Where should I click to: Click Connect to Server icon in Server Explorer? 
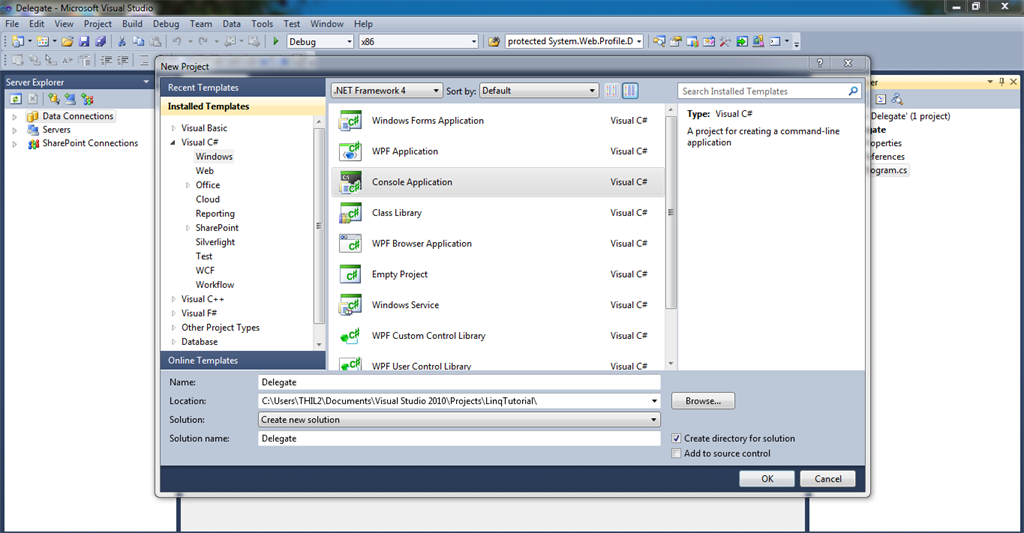pos(70,99)
